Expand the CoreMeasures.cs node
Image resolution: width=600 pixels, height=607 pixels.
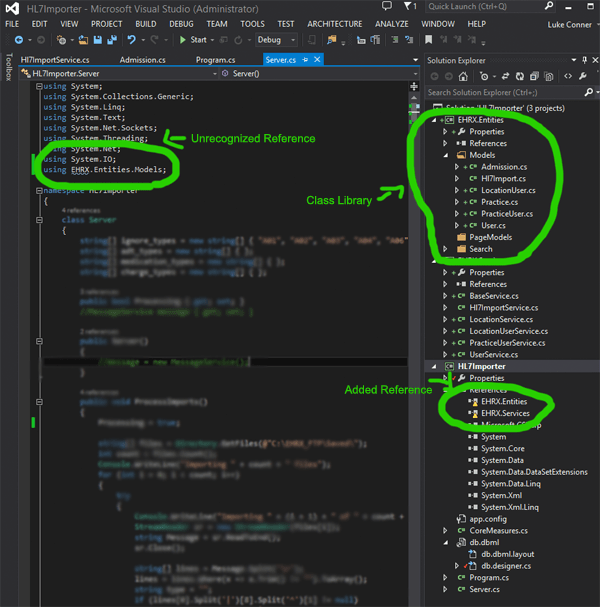tap(445, 531)
